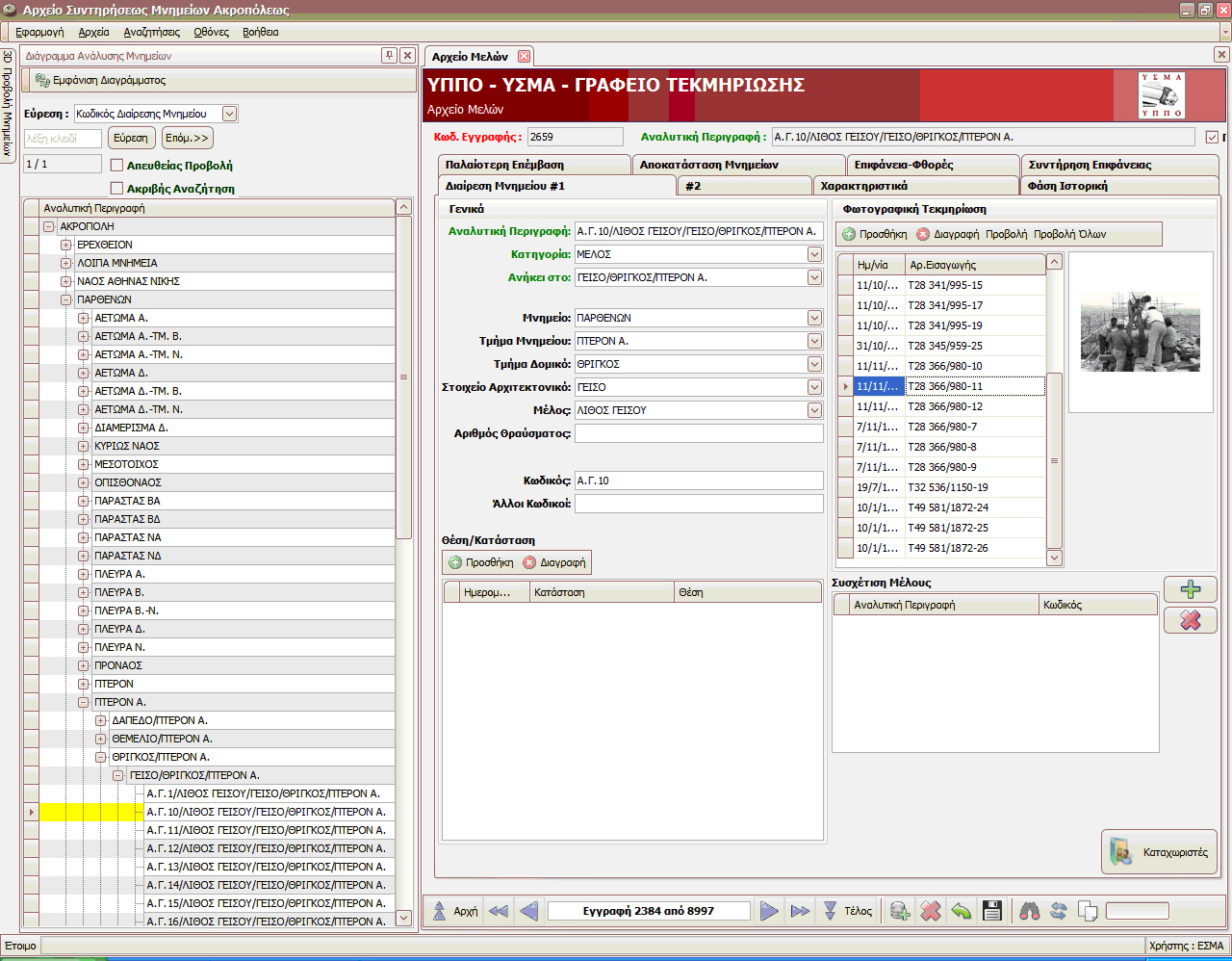
Task: Toggle checkbox right of Αναλυτική Περιγραφή header field
Action: point(1212,138)
